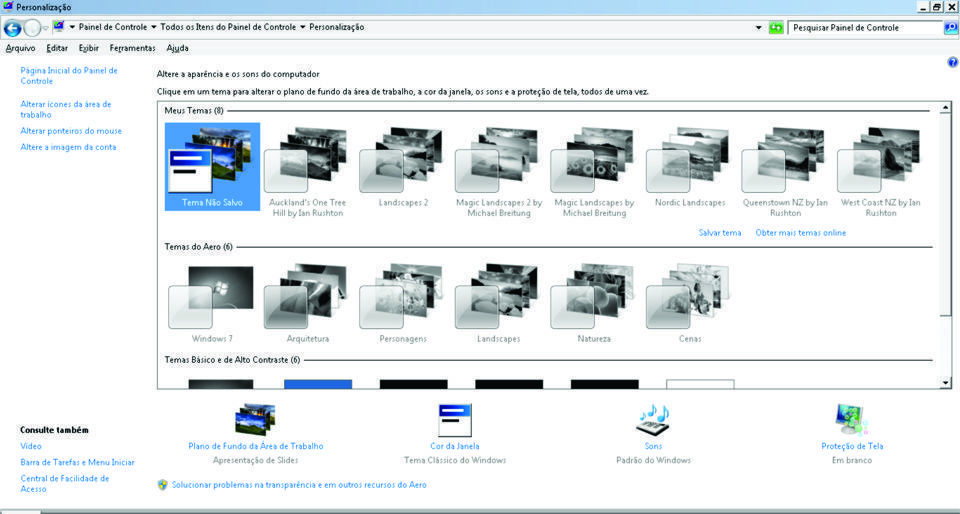Open the Editar menu
The height and width of the screenshot is (514, 960).
(x=57, y=48)
